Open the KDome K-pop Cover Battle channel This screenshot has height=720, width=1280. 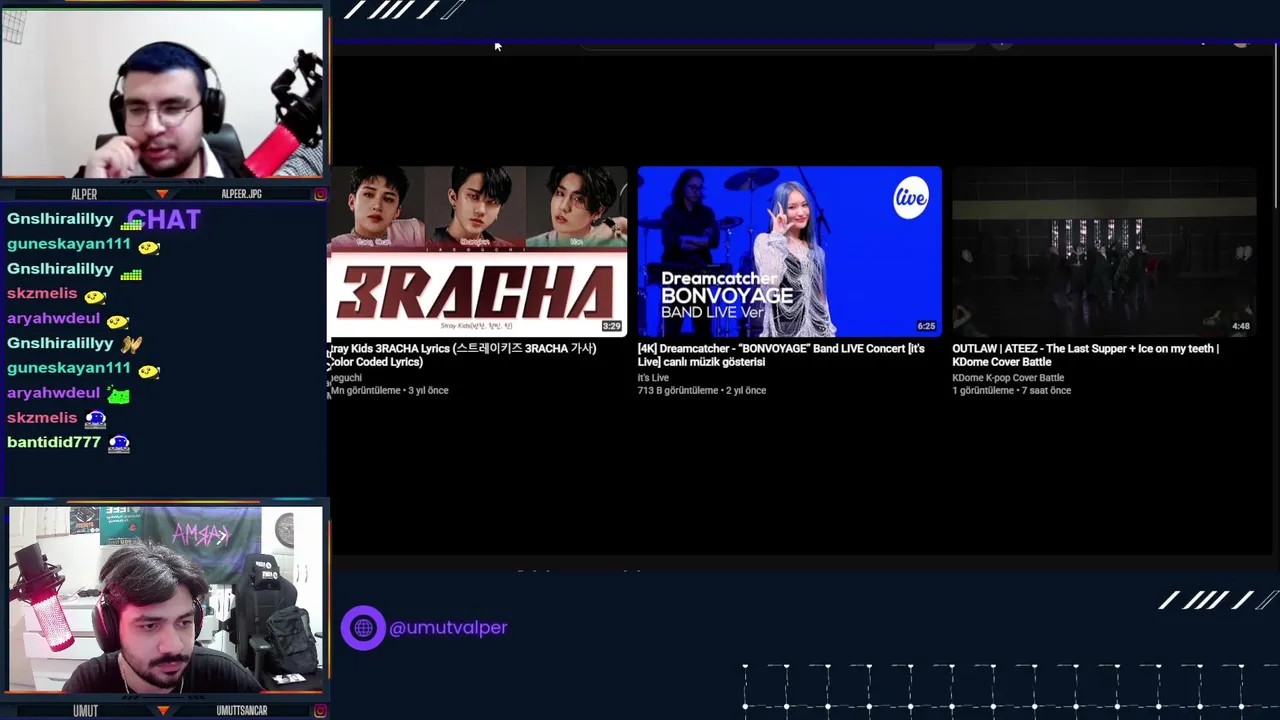click(x=1008, y=378)
